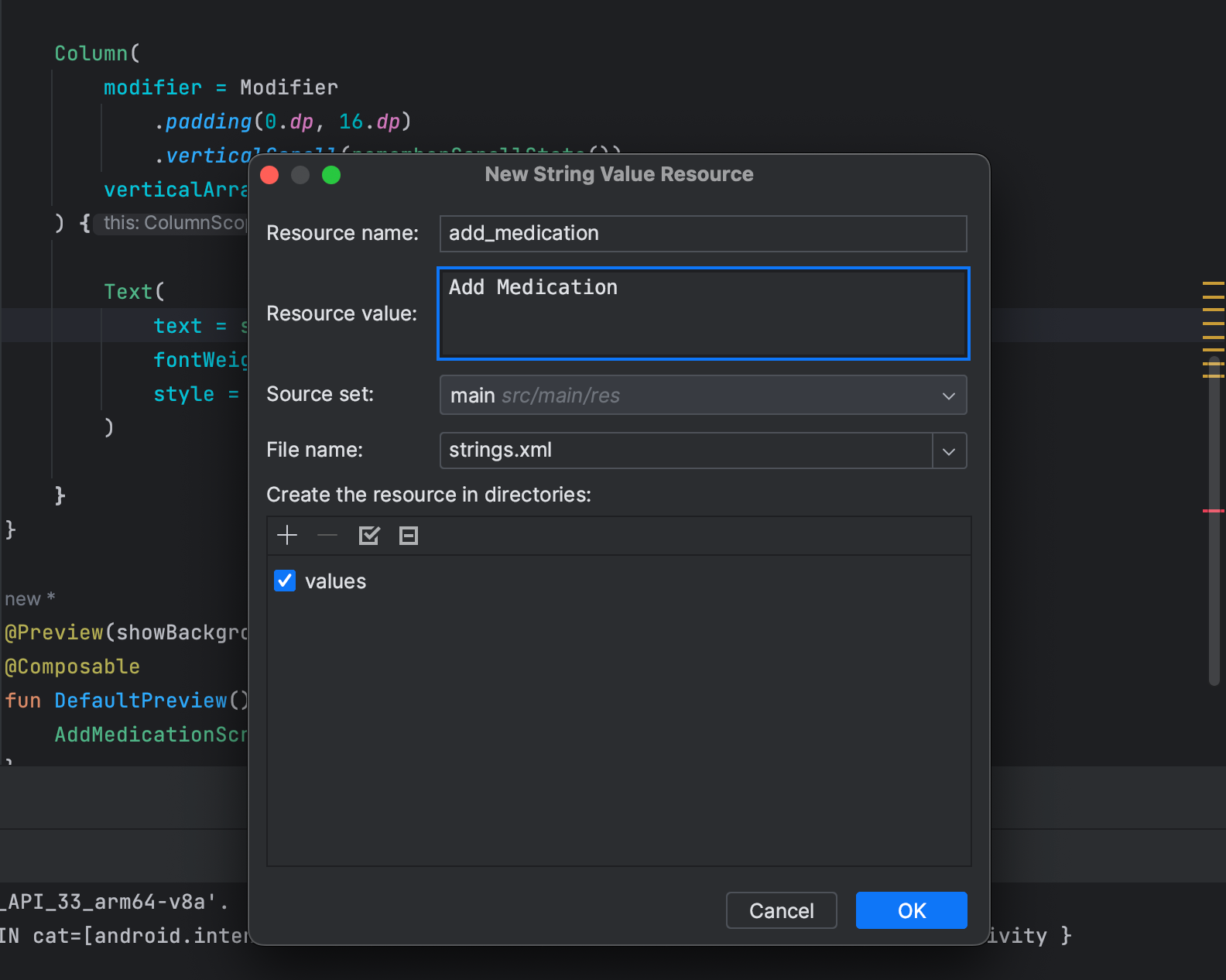Click the values directory label
This screenshot has width=1226, height=980.
[335, 581]
